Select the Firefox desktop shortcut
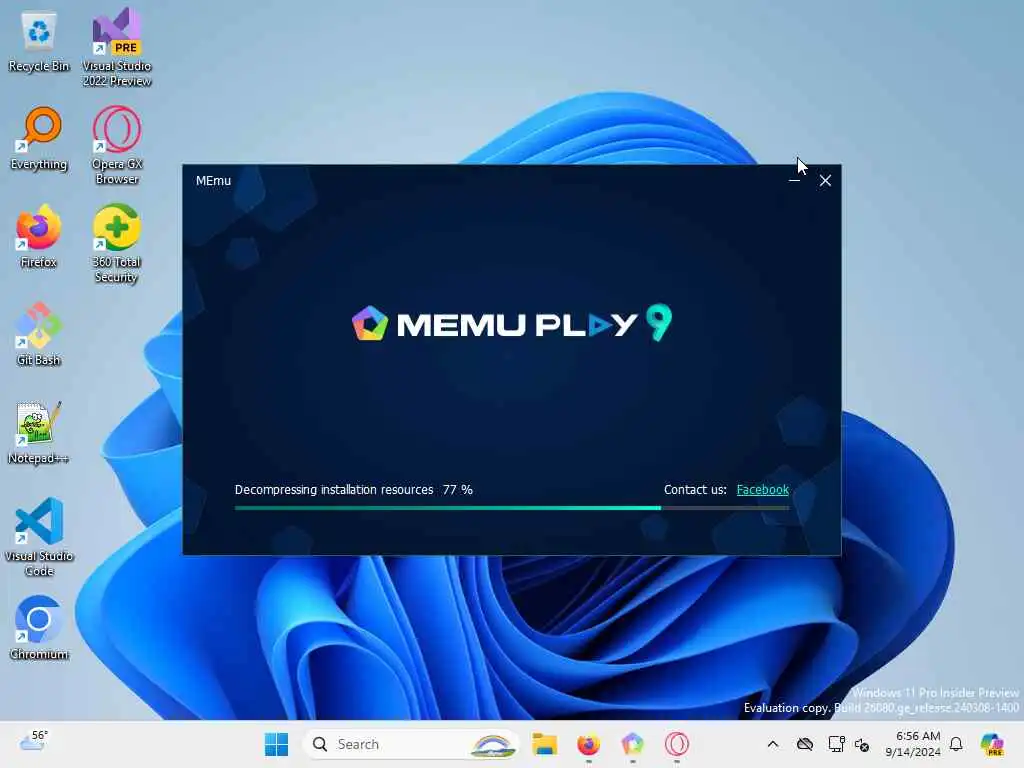The image size is (1024, 768). [39, 236]
